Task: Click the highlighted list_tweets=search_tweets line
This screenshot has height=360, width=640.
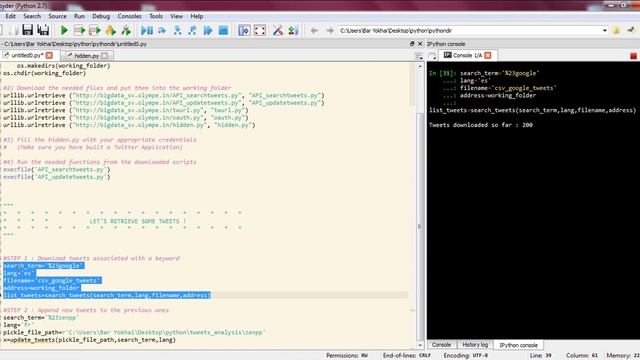Action: 107,295
